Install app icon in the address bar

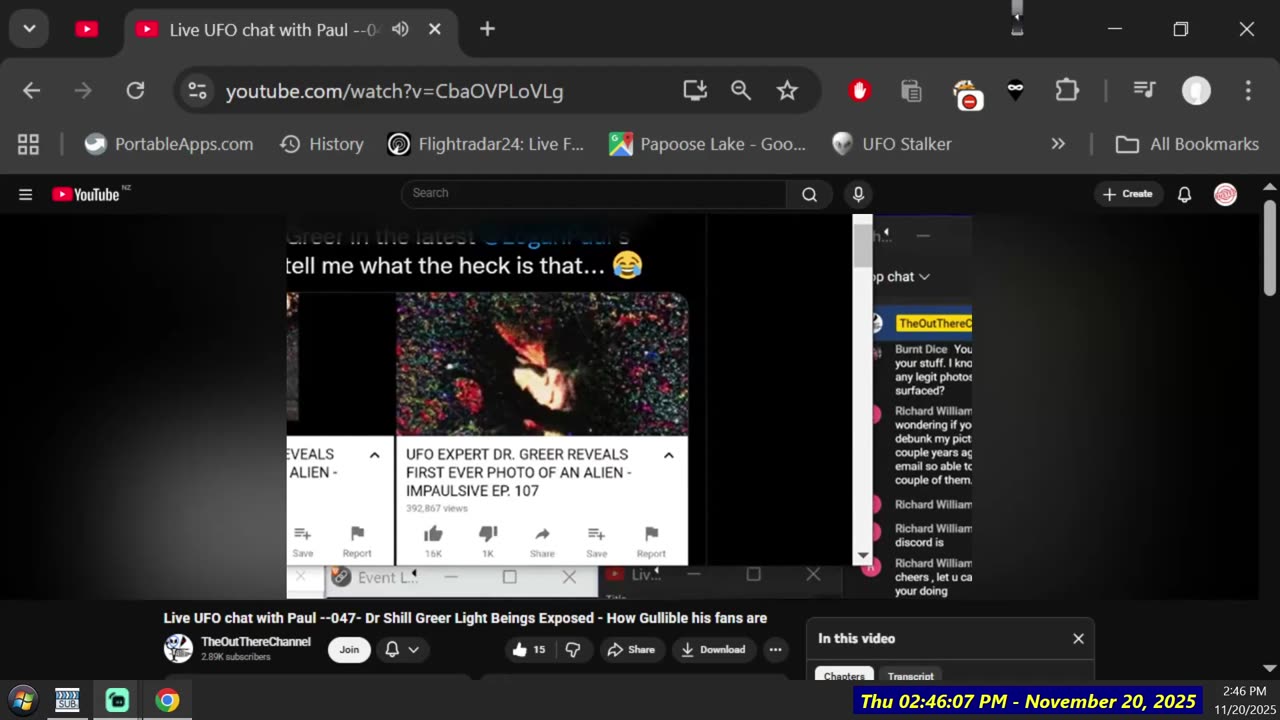pos(695,91)
